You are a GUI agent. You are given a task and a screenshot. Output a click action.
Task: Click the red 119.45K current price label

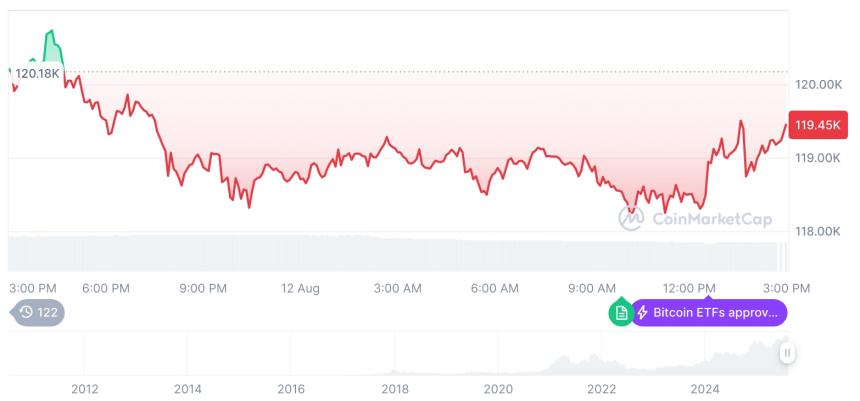[817, 125]
